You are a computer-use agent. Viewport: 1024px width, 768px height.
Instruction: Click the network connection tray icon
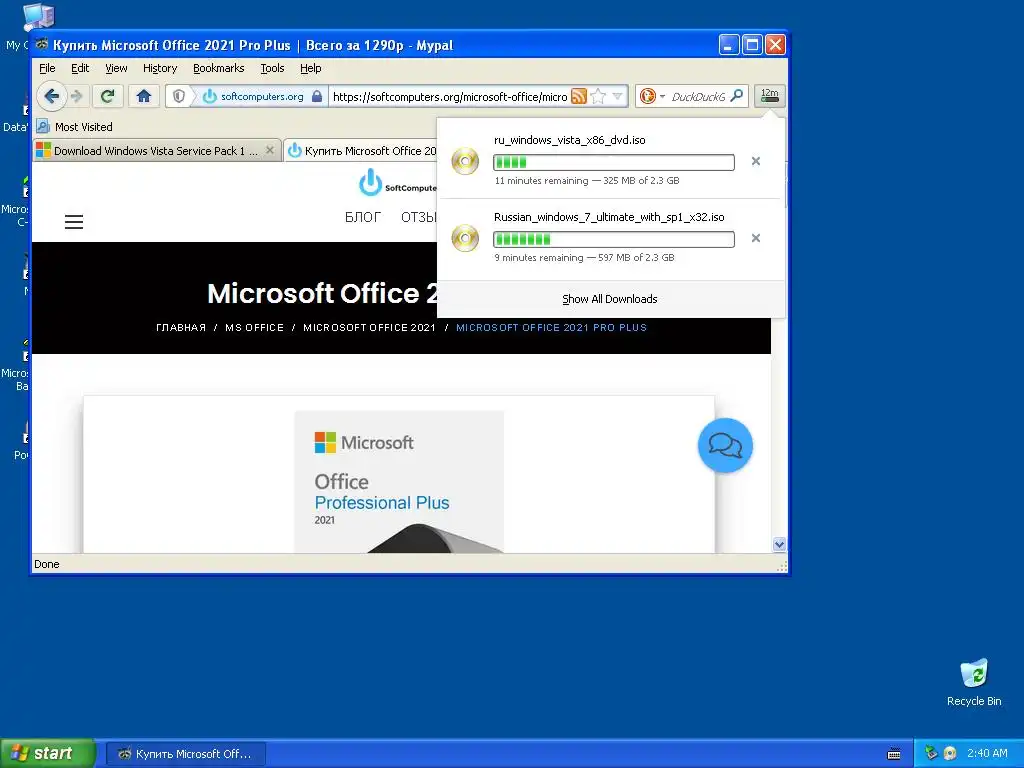[931, 753]
